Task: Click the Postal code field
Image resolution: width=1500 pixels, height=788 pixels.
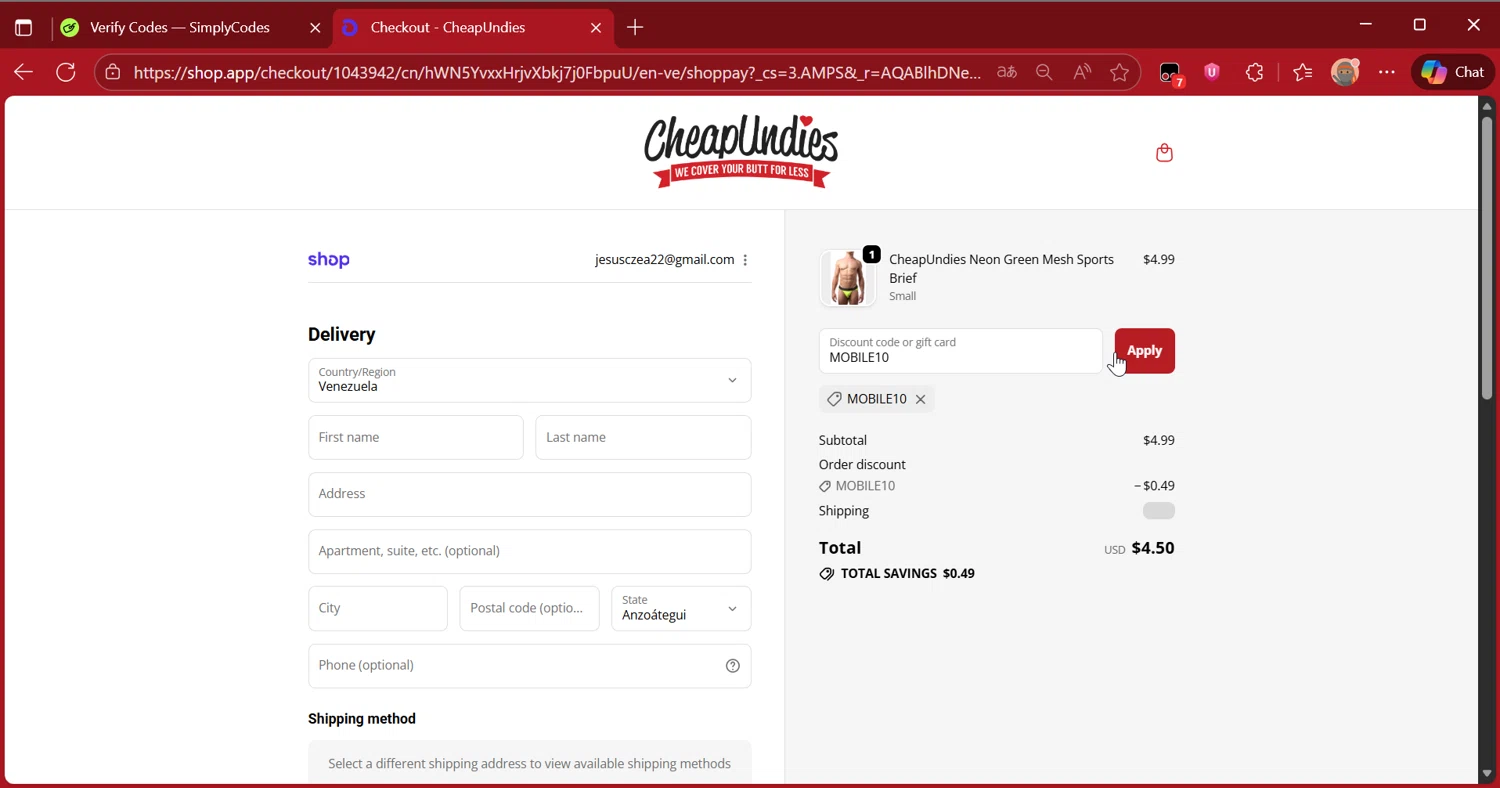Action: (x=529, y=608)
